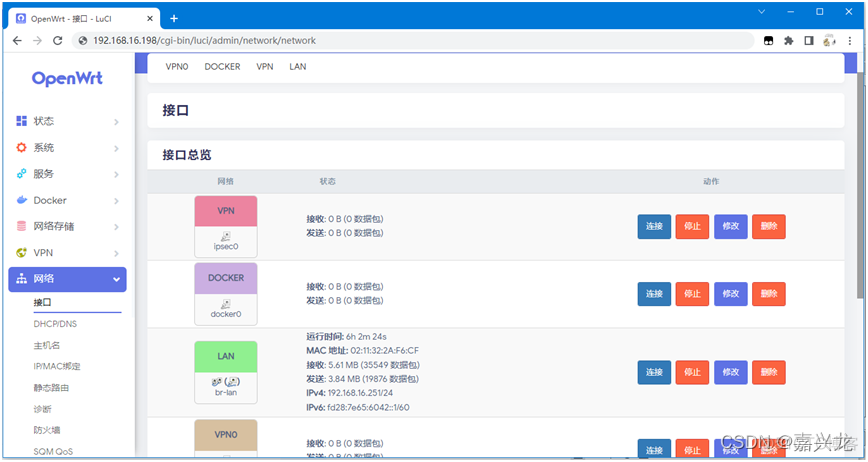The height and width of the screenshot is (462, 868).
Task: Click the OpenWrt logo
Action: click(67, 79)
